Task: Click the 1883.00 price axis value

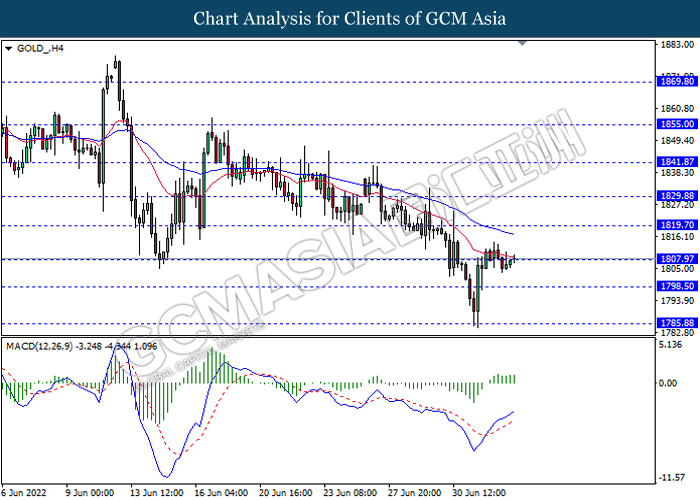Action: 677,45
